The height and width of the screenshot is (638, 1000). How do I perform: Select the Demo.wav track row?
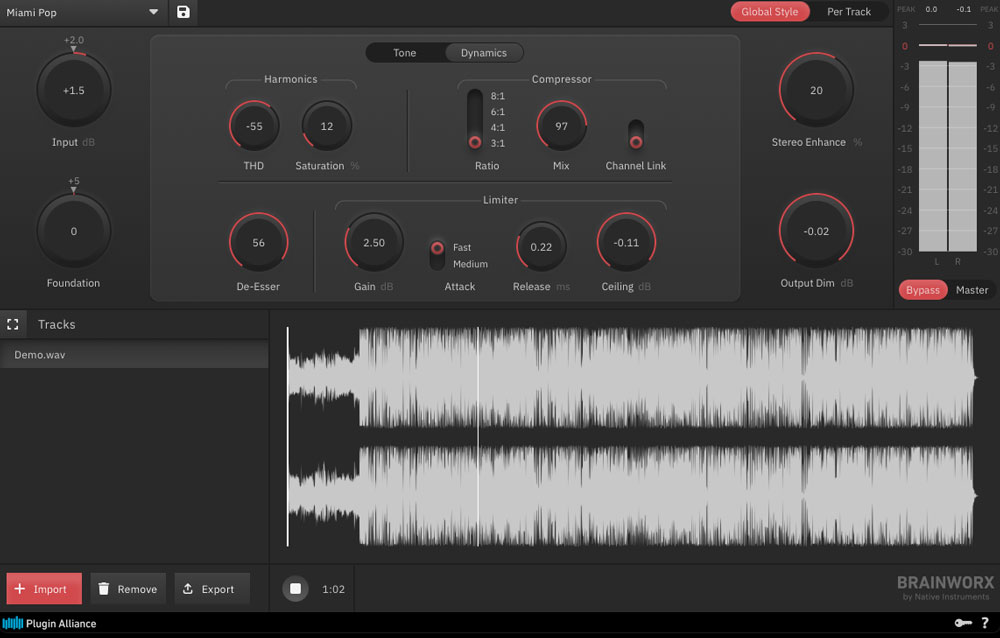[134, 355]
